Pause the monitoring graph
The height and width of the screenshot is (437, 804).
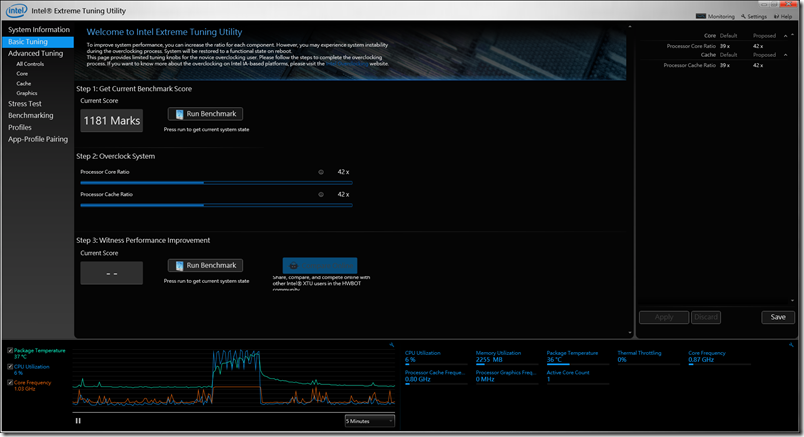[x=78, y=421]
